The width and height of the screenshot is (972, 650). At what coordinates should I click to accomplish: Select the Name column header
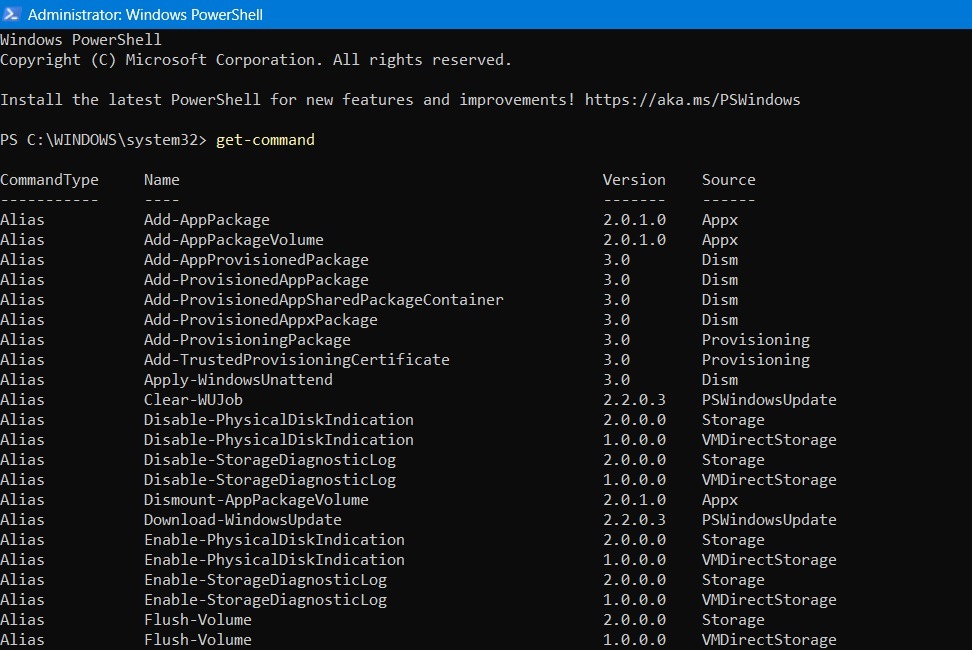[x=161, y=179]
